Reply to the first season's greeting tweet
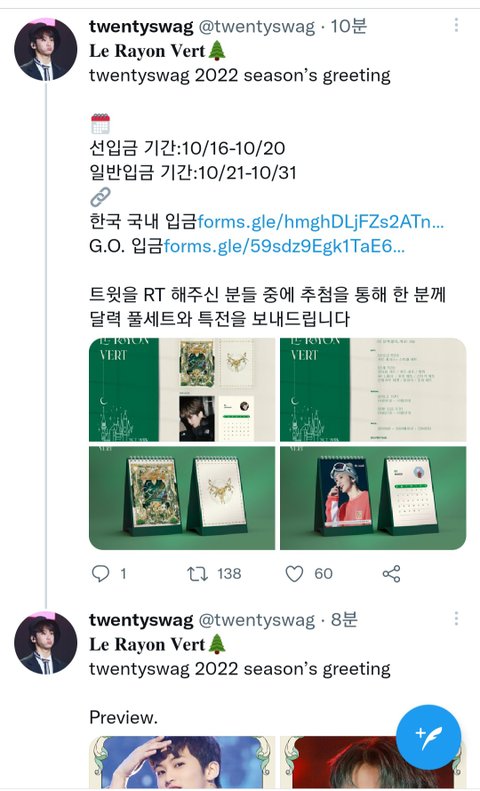This screenshot has width=480, height=791. click(x=100, y=574)
